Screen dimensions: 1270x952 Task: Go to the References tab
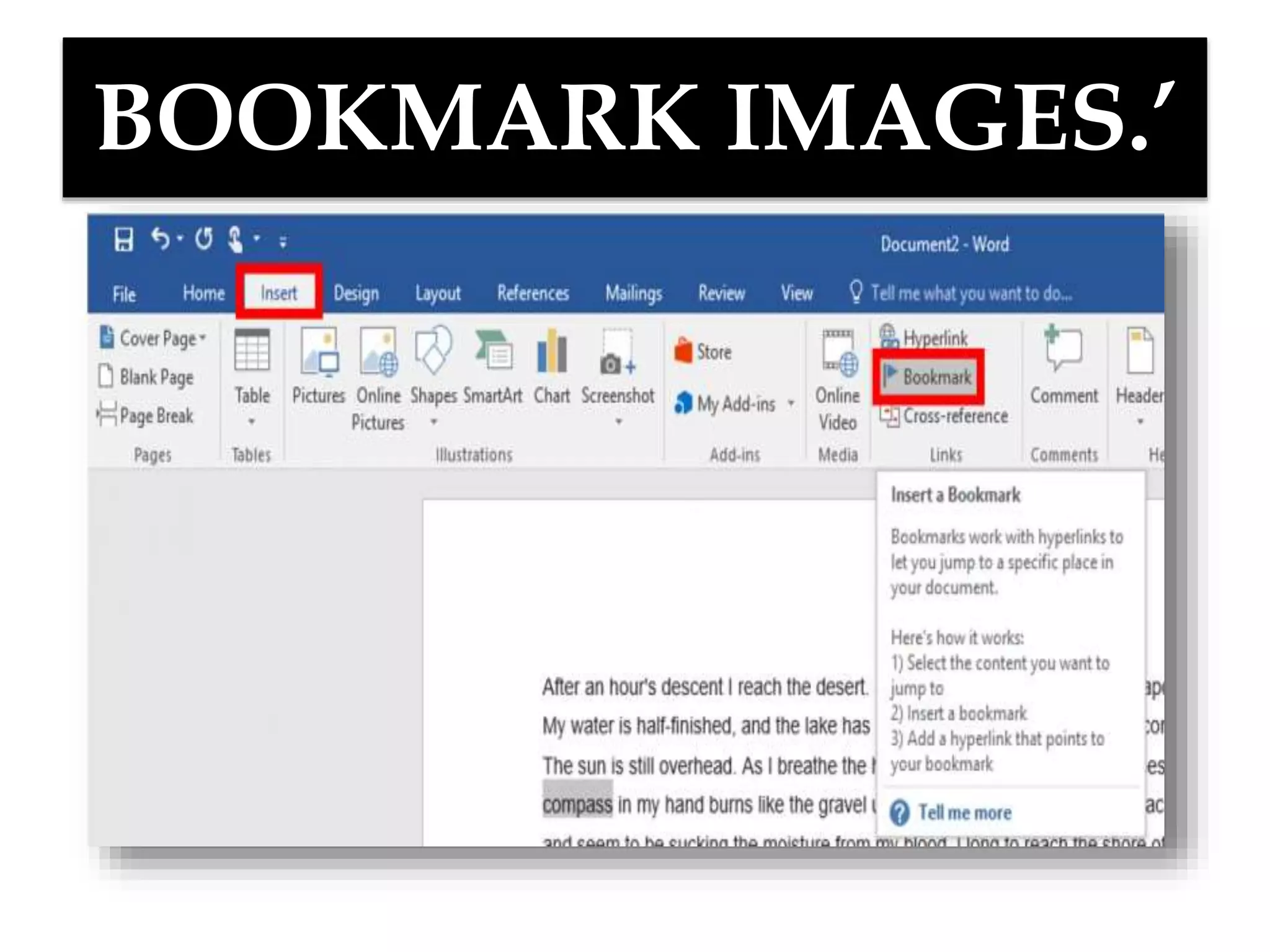533,293
